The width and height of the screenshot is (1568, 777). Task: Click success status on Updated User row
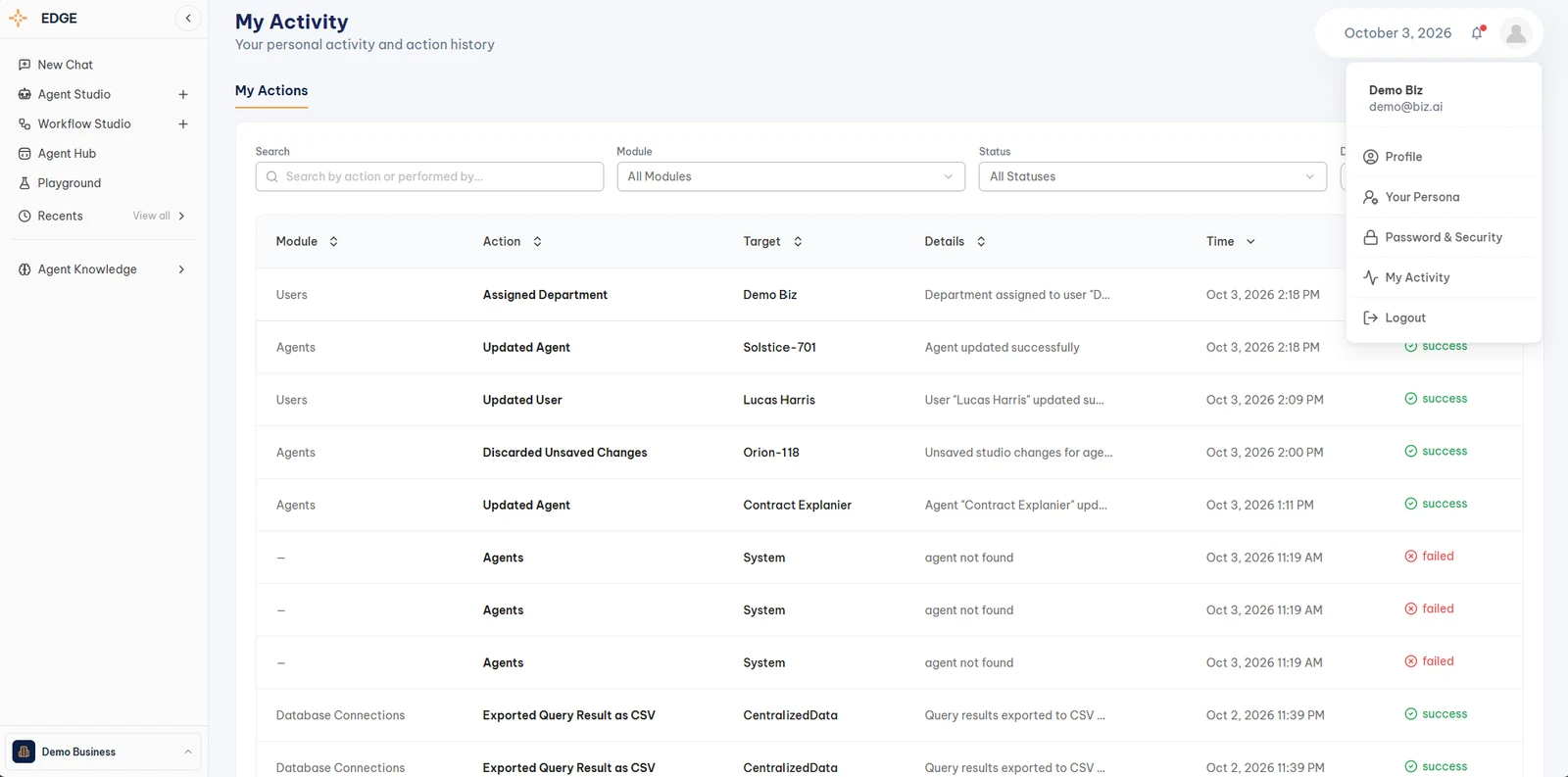(x=1436, y=399)
